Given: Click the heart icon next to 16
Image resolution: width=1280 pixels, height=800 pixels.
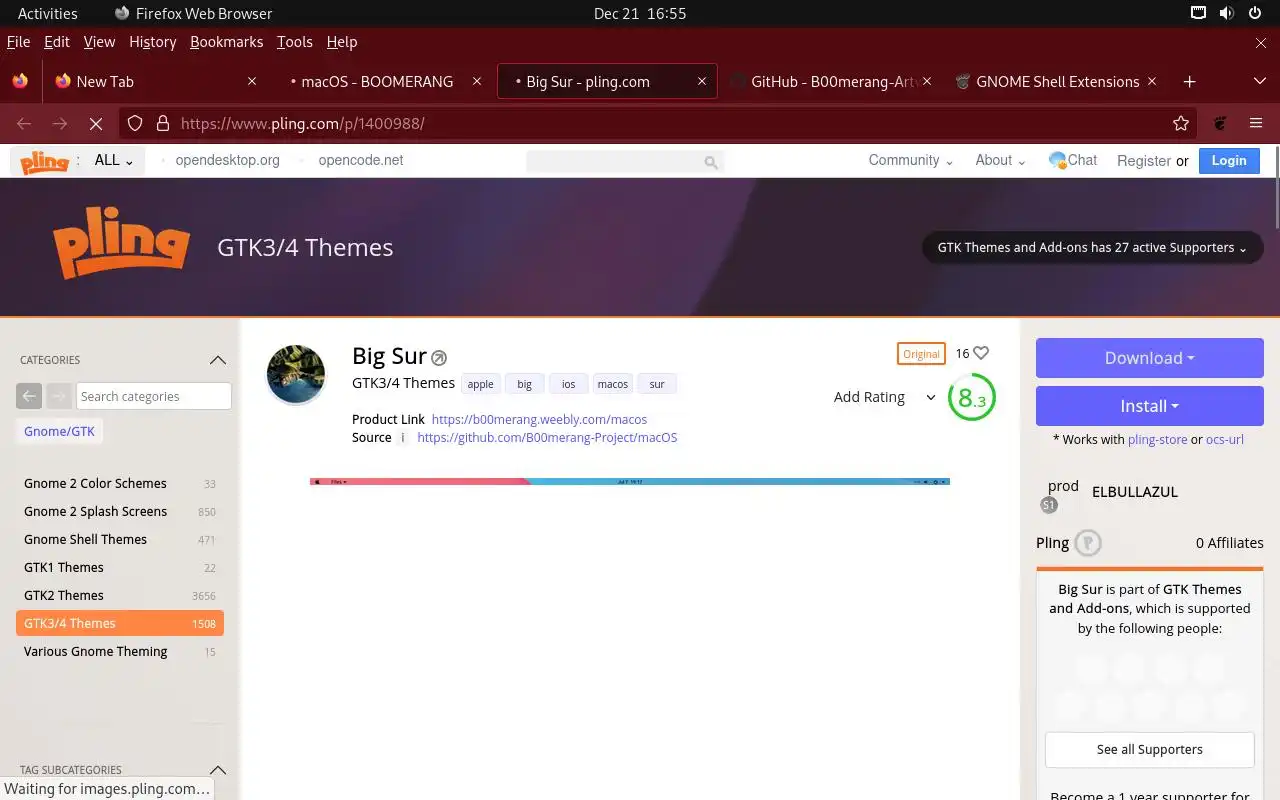Looking at the screenshot, I should [x=981, y=353].
